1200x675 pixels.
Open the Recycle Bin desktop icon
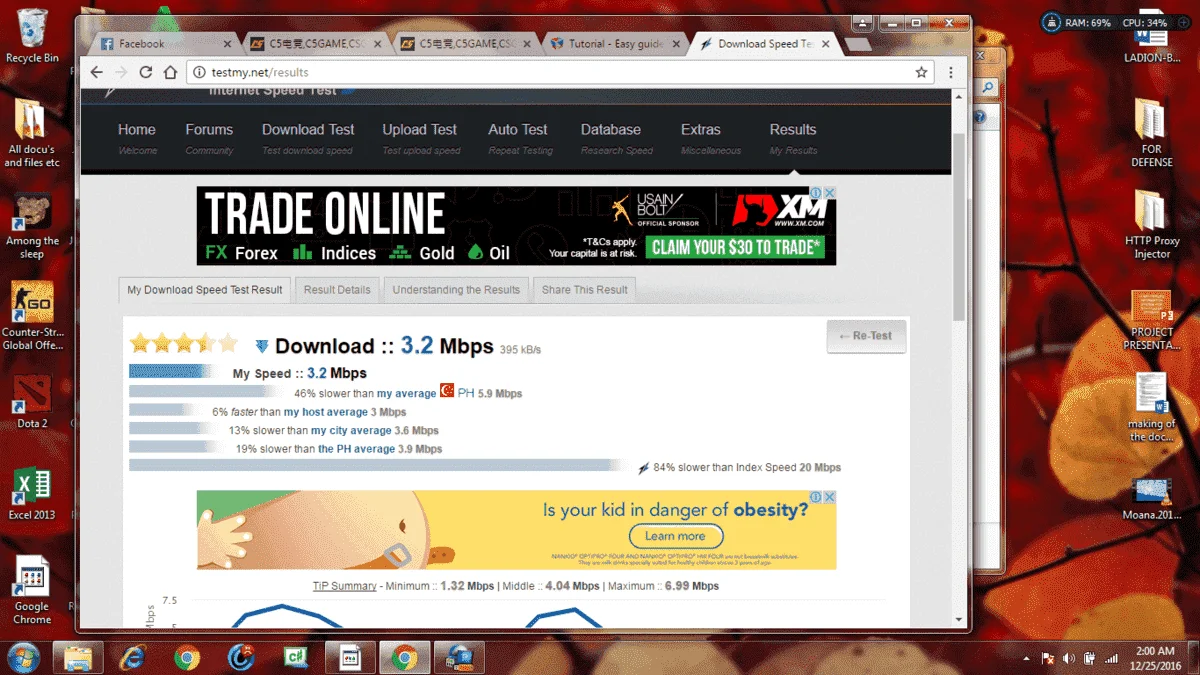[x=32, y=36]
